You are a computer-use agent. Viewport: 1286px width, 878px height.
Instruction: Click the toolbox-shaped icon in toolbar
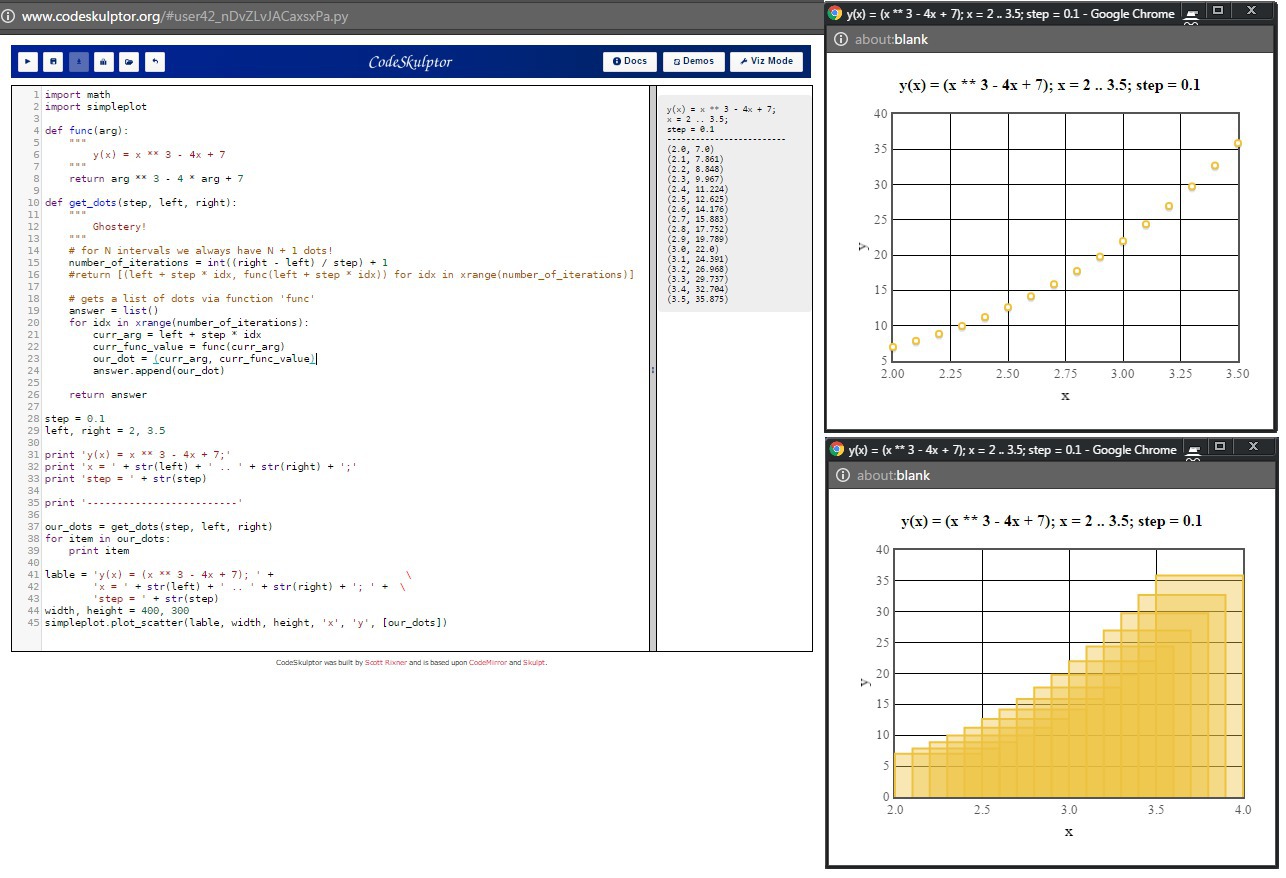click(104, 62)
